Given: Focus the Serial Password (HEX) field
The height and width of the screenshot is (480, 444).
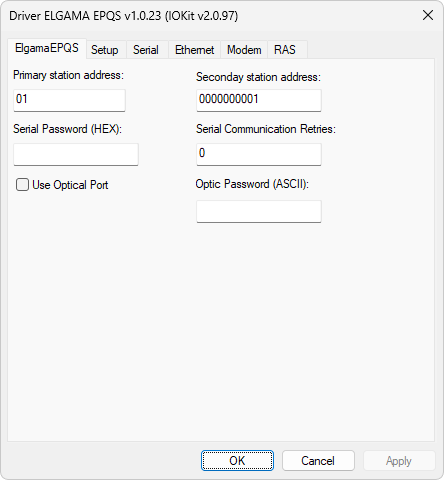Looking at the screenshot, I should [76, 154].
